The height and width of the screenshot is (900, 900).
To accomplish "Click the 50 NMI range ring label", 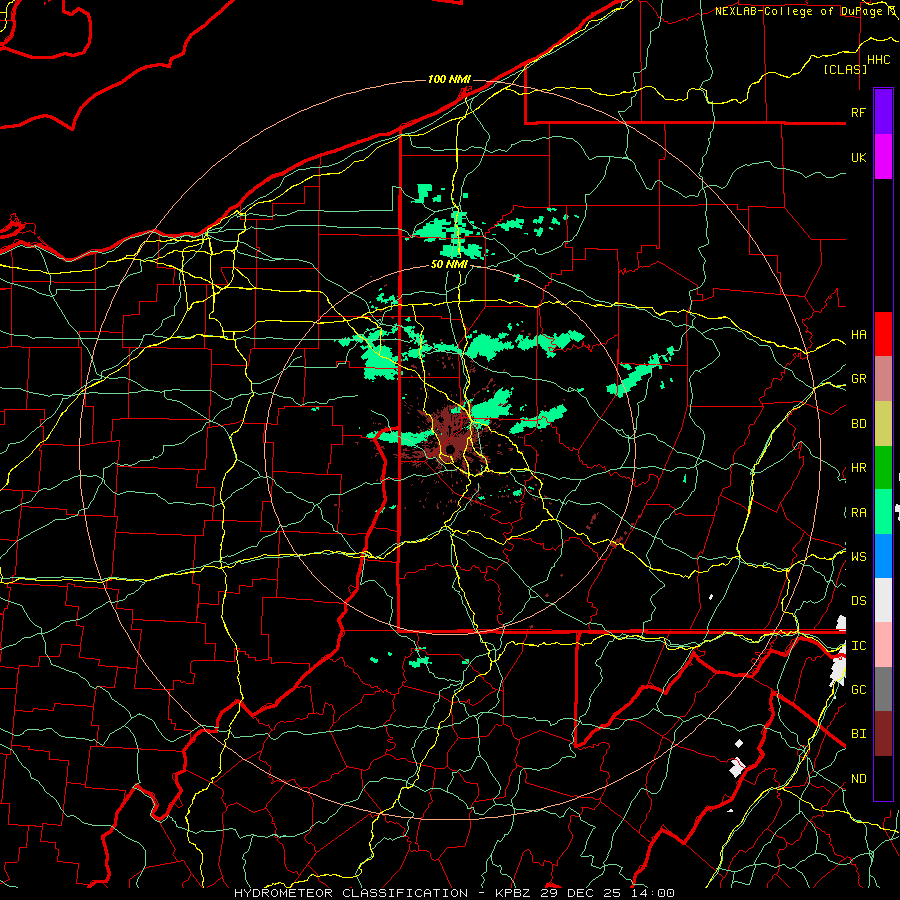I will coord(449,264).
